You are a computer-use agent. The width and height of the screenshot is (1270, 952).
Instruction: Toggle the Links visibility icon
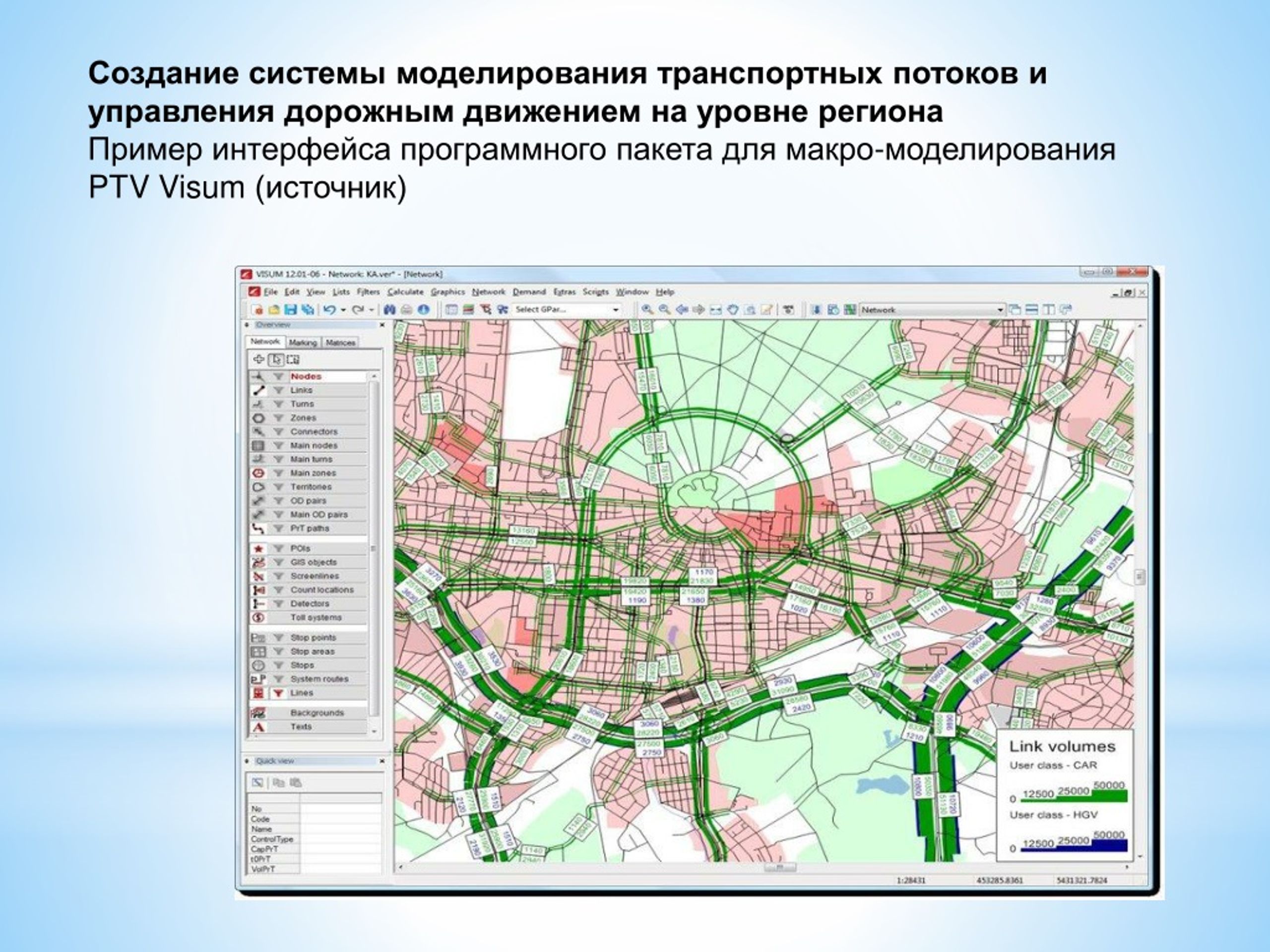click(259, 390)
